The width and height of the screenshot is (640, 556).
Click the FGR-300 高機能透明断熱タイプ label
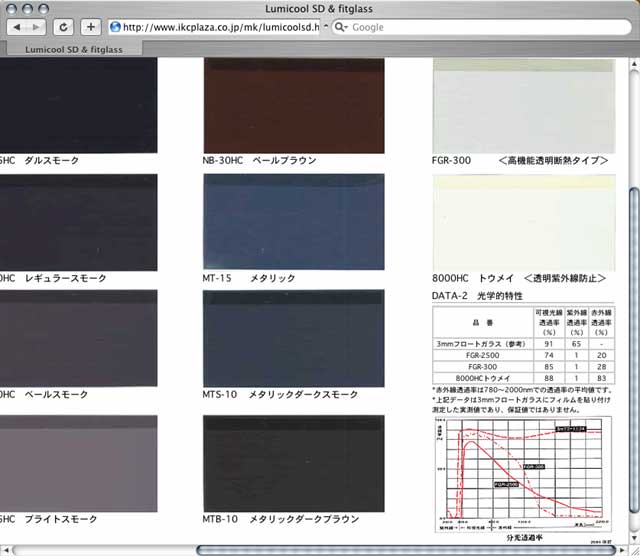[x=520, y=160]
